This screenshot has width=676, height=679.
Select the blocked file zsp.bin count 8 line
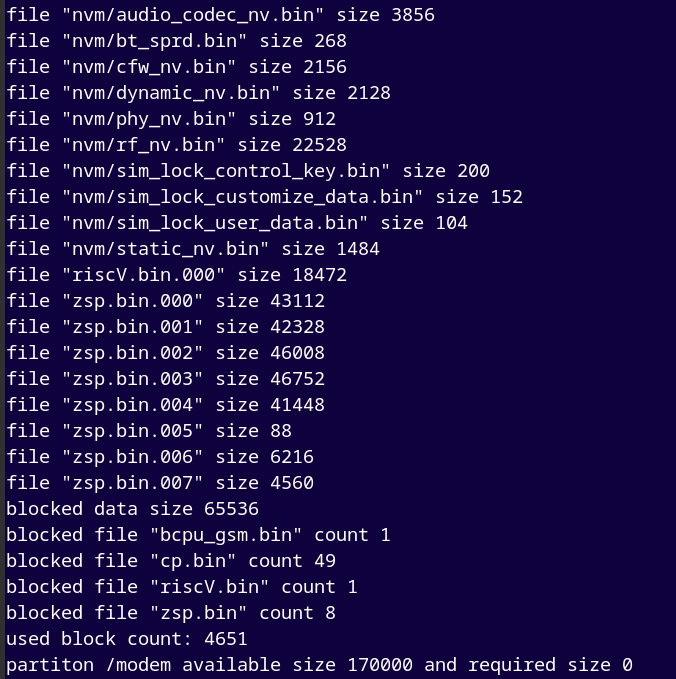171,613
